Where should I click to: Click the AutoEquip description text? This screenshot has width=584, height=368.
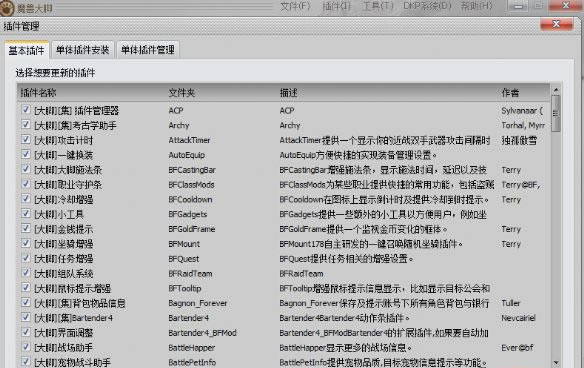(x=358, y=155)
